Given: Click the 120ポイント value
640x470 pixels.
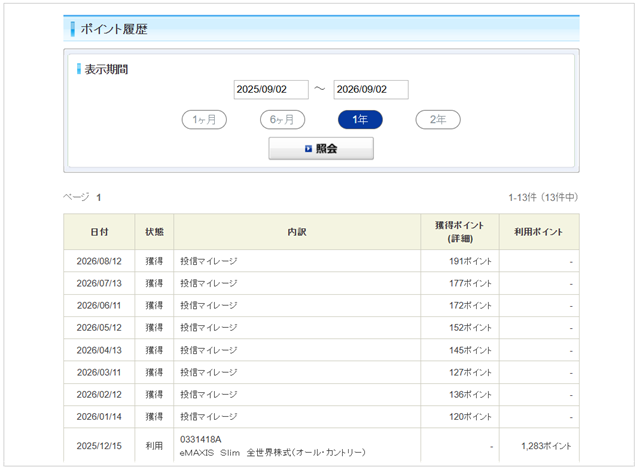Looking at the screenshot, I should 470,417.
